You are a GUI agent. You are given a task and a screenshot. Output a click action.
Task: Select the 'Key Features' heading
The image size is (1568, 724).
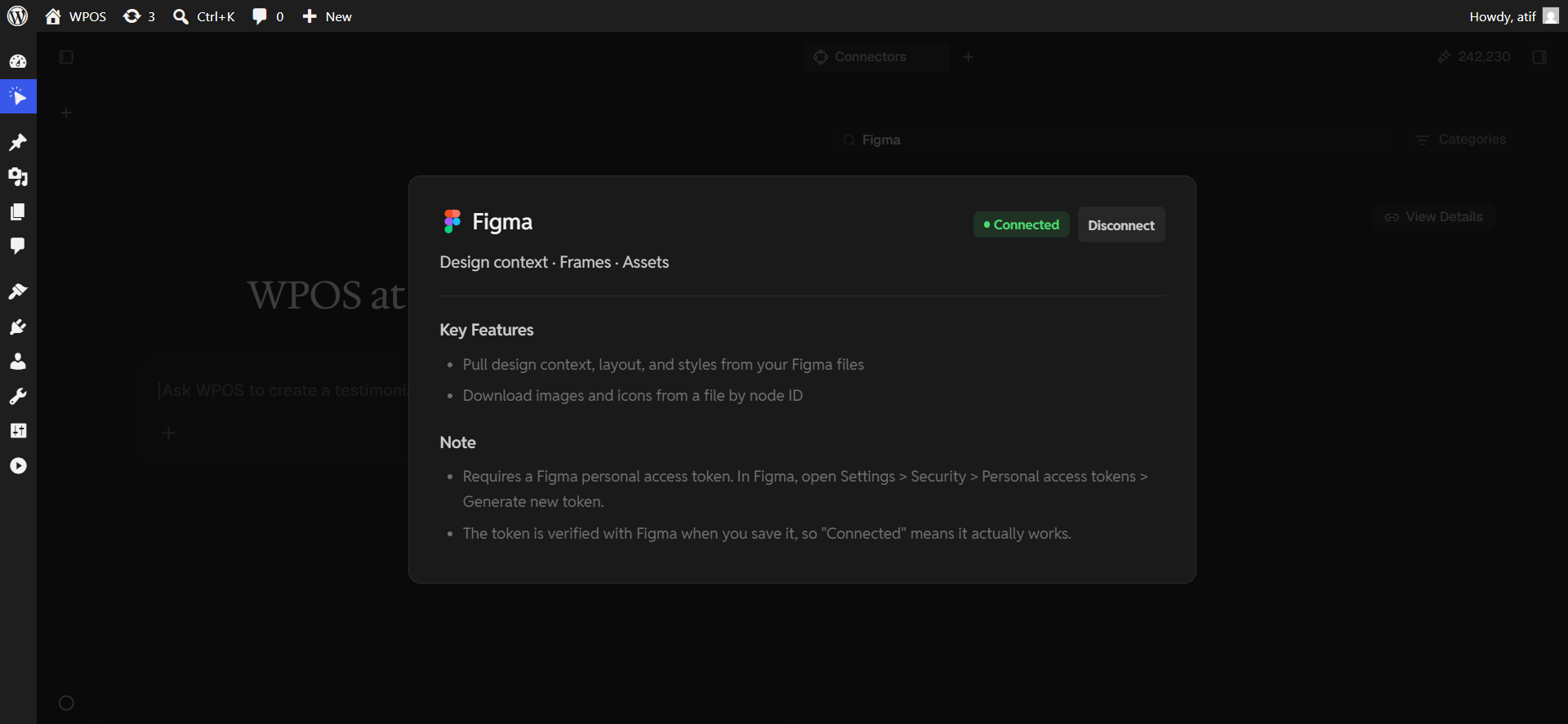point(487,330)
